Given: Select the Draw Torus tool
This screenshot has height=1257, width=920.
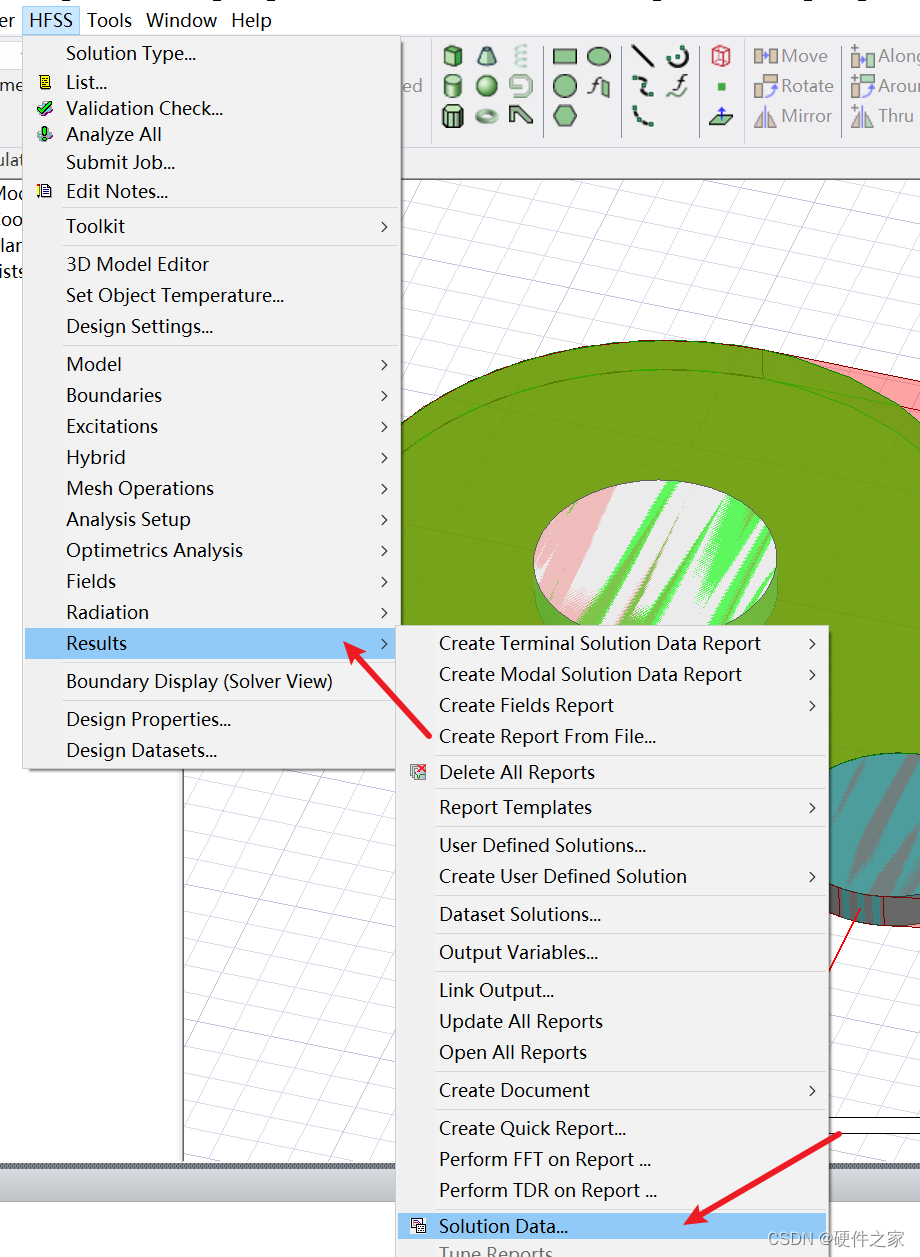Looking at the screenshot, I should 487,116.
